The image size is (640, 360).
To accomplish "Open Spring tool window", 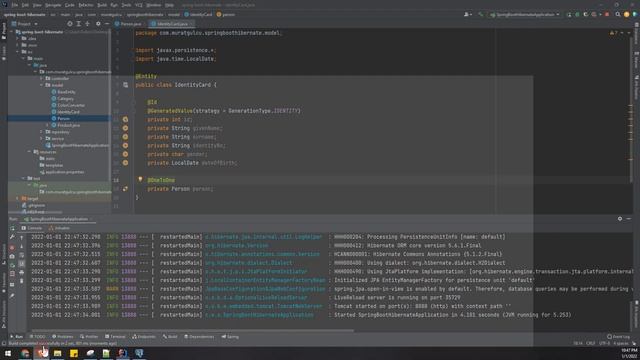I will 230,337.
